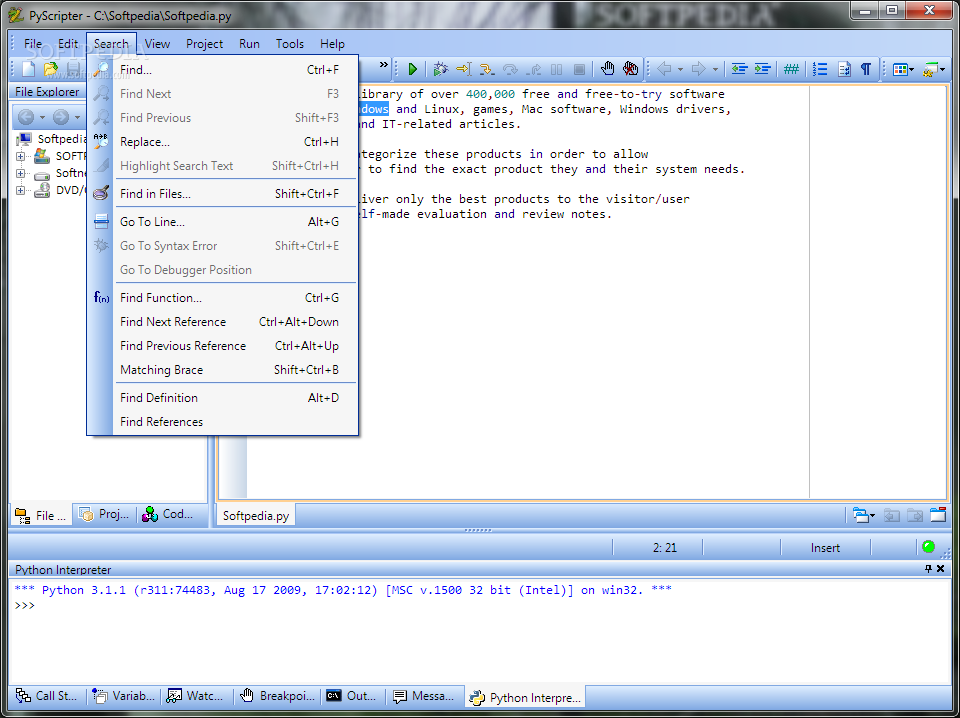This screenshot has width=960, height=718.
Task: Open the Edit menu
Action: click(x=68, y=44)
